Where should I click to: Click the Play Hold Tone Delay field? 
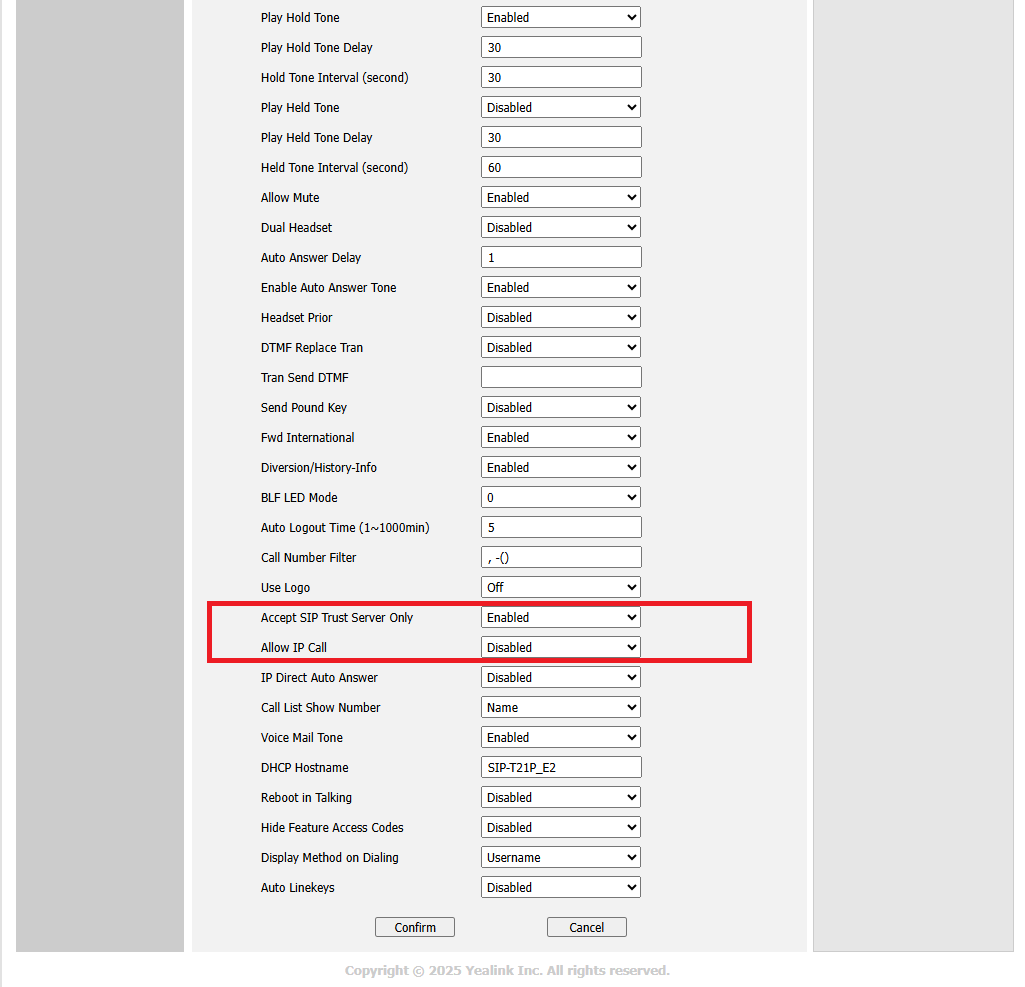pos(560,47)
